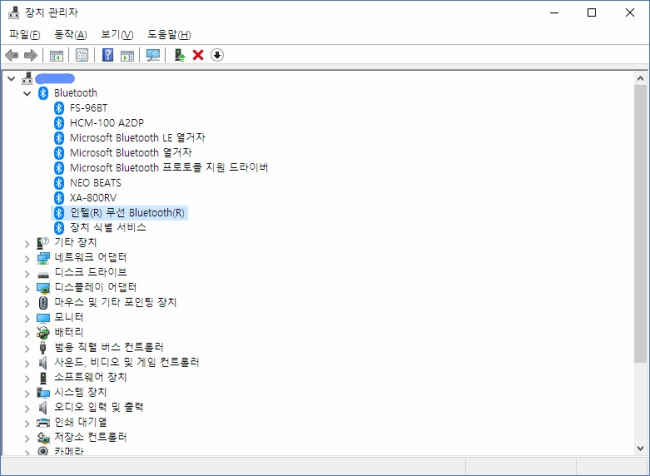Image resolution: width=650 pixels, height=476 pixels.
Task: Open the 도움말(H) menu
Action: coord(169,34)
